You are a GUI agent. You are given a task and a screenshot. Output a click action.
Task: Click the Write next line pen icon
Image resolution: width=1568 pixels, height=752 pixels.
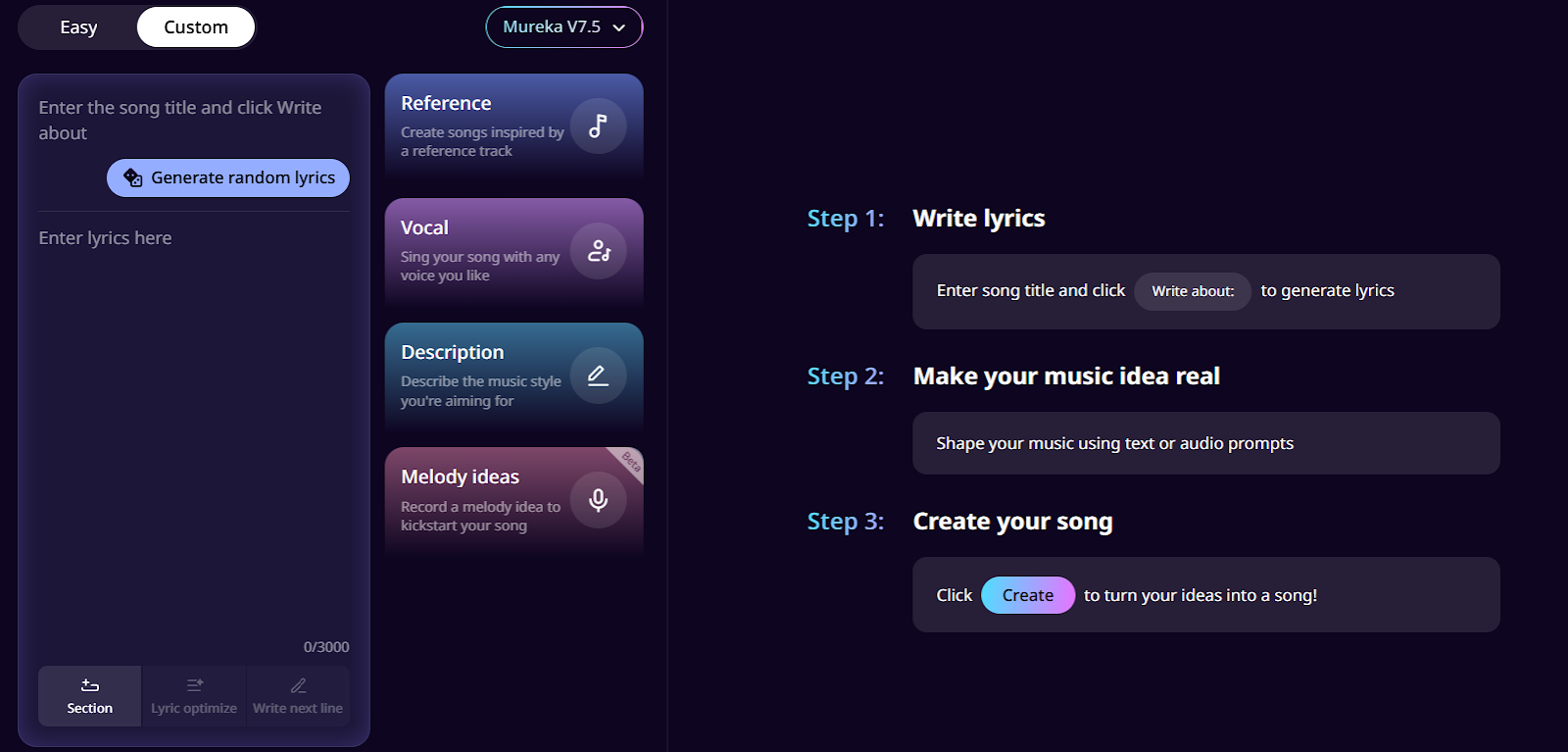point(298,685)
